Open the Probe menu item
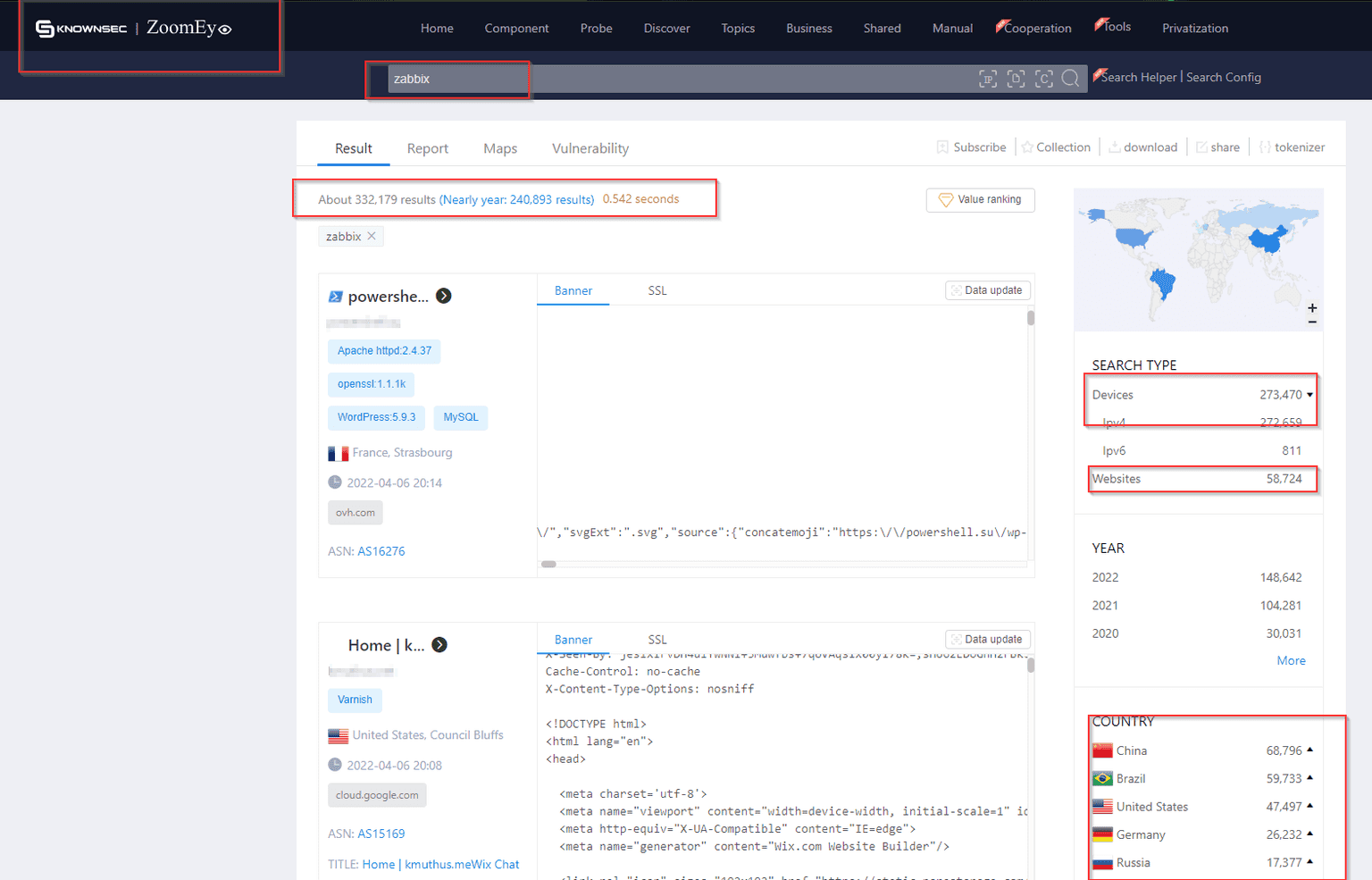The image size is (1372, 880). 596,28
